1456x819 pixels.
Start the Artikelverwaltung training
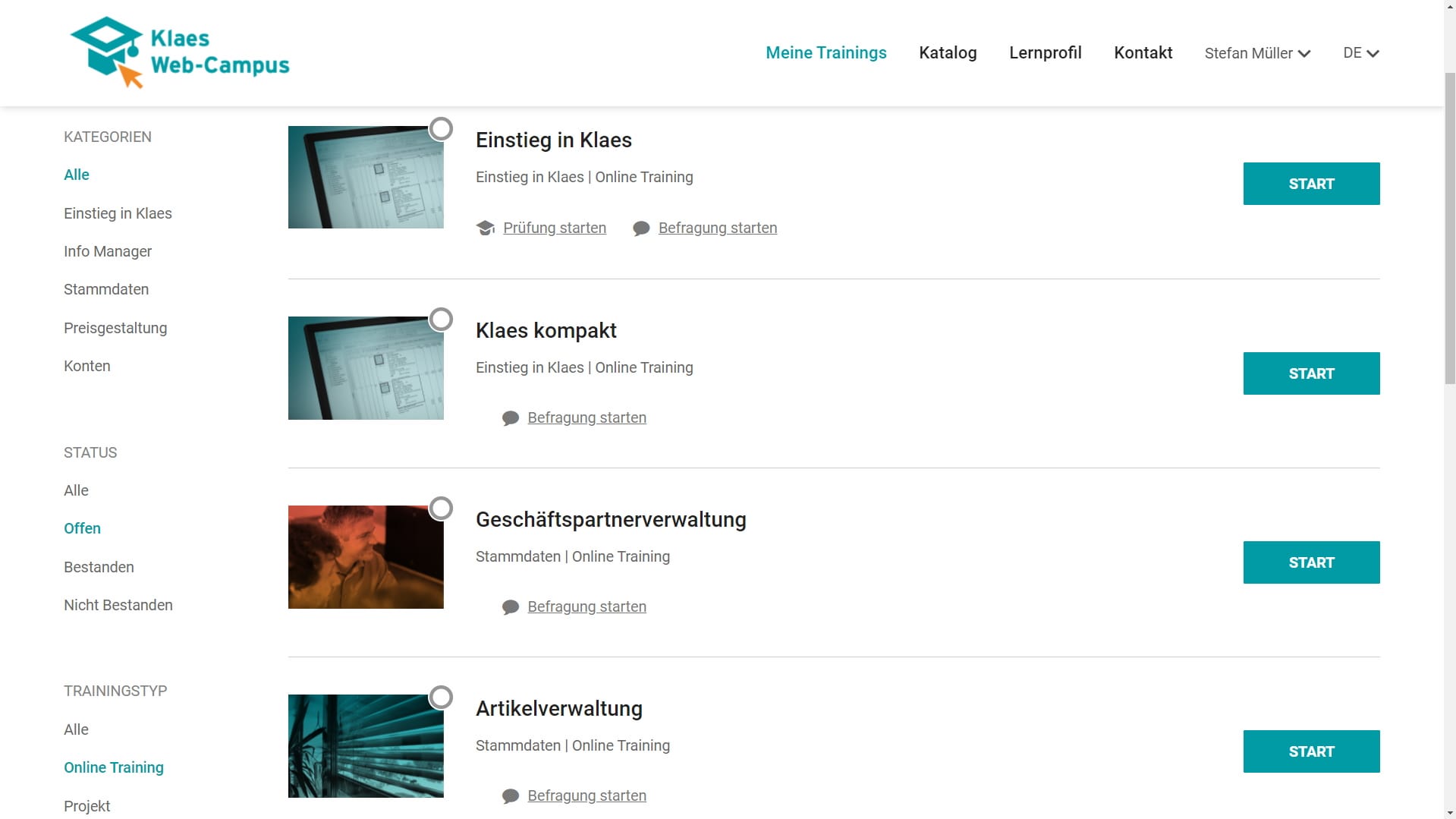[x=1311, y=751]
